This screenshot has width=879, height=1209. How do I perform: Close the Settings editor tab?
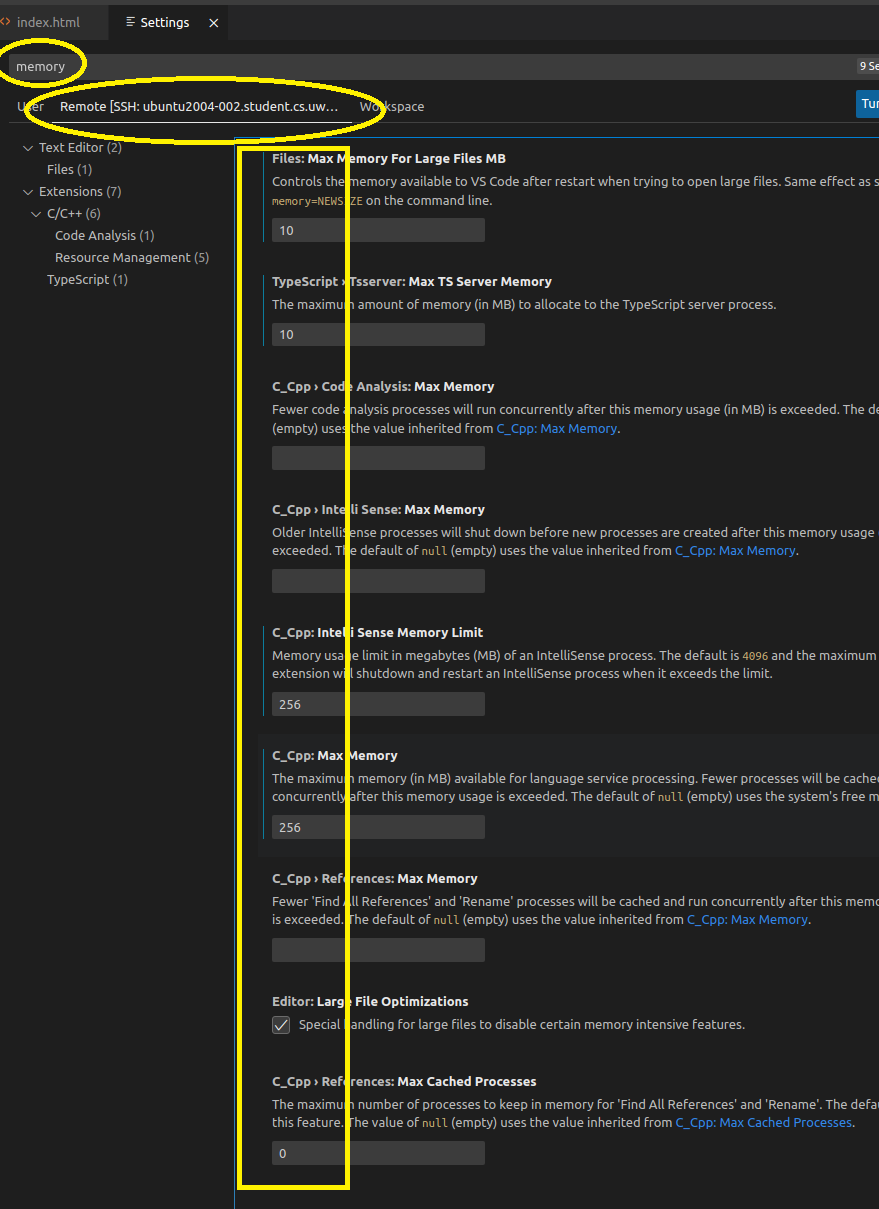tap(213, 23)
